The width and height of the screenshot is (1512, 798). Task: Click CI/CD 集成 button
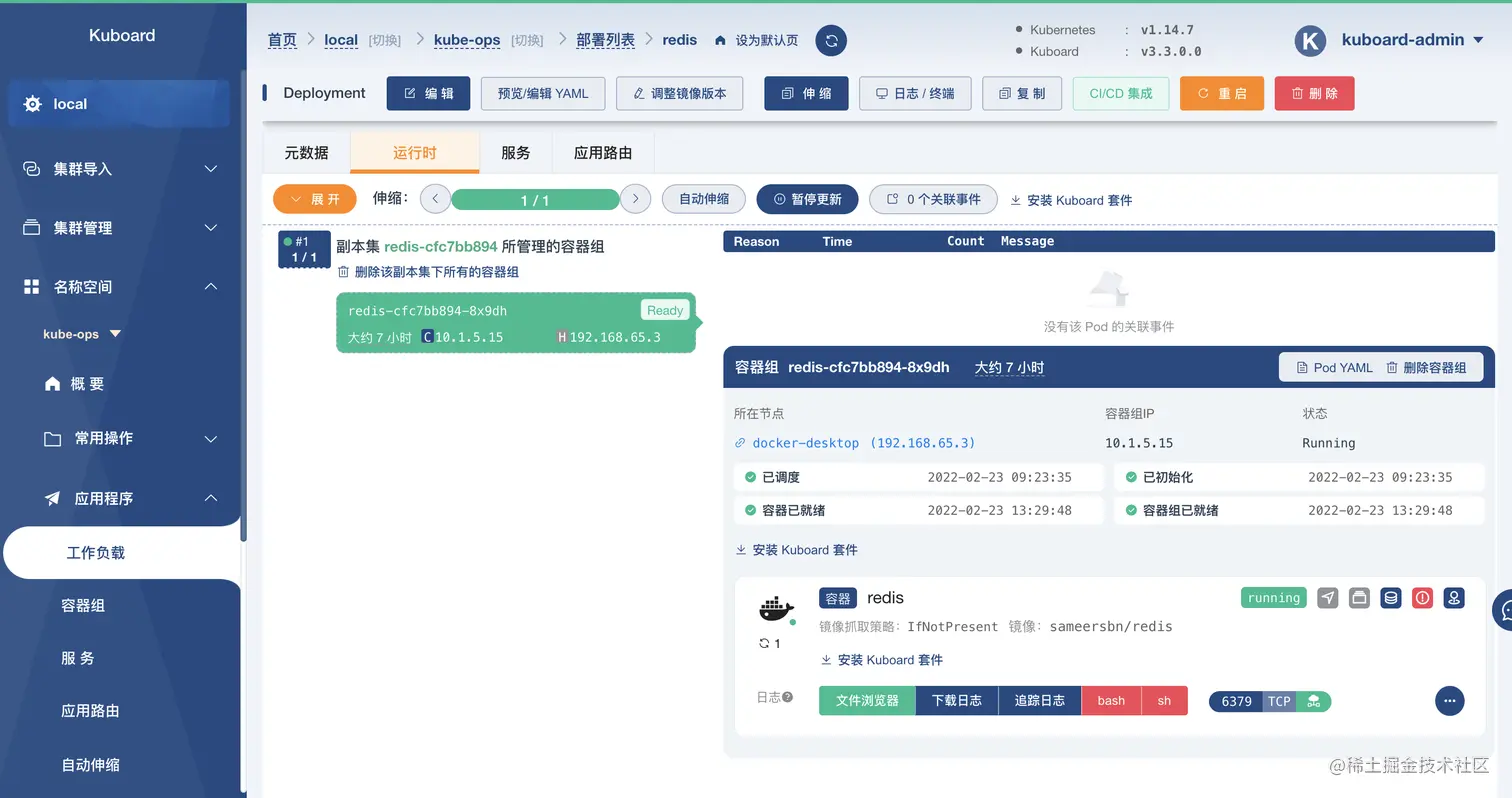pyautogui.click(x=1121, y=93)
